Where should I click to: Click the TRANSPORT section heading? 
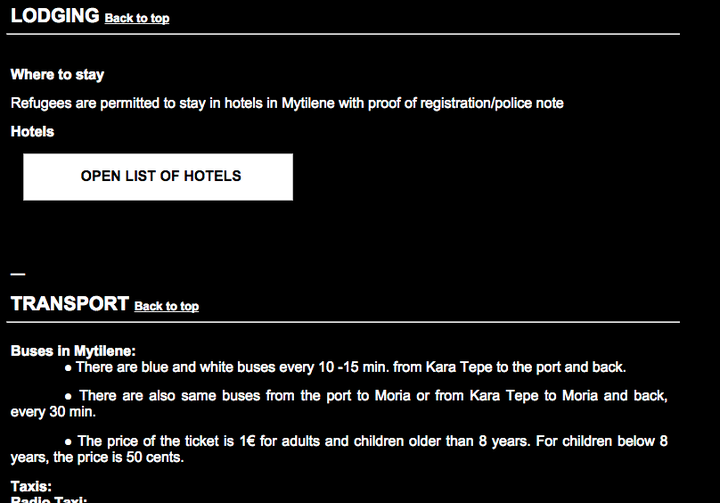70,304
